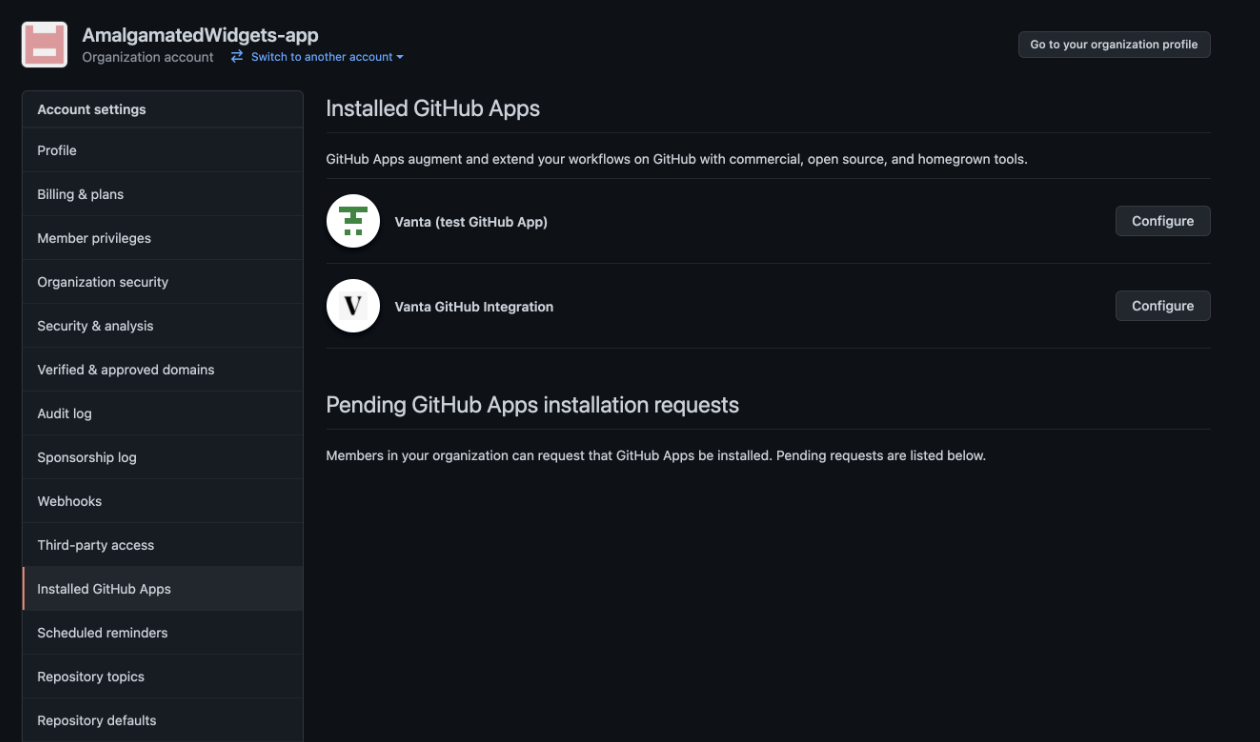
Task: Configure the Vanta (test GitHub App)
Action: tap(1163, 221)
